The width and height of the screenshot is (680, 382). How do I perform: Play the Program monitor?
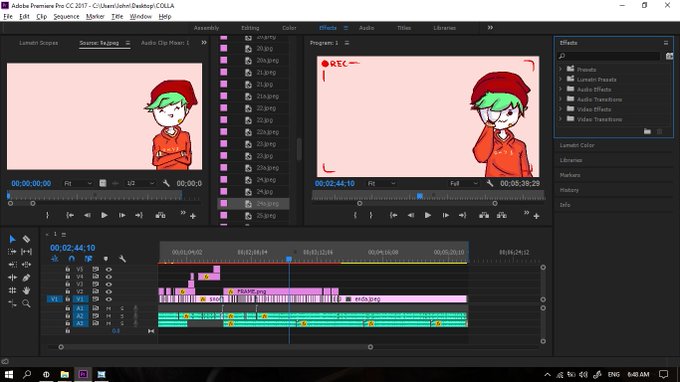pos(428,215)
